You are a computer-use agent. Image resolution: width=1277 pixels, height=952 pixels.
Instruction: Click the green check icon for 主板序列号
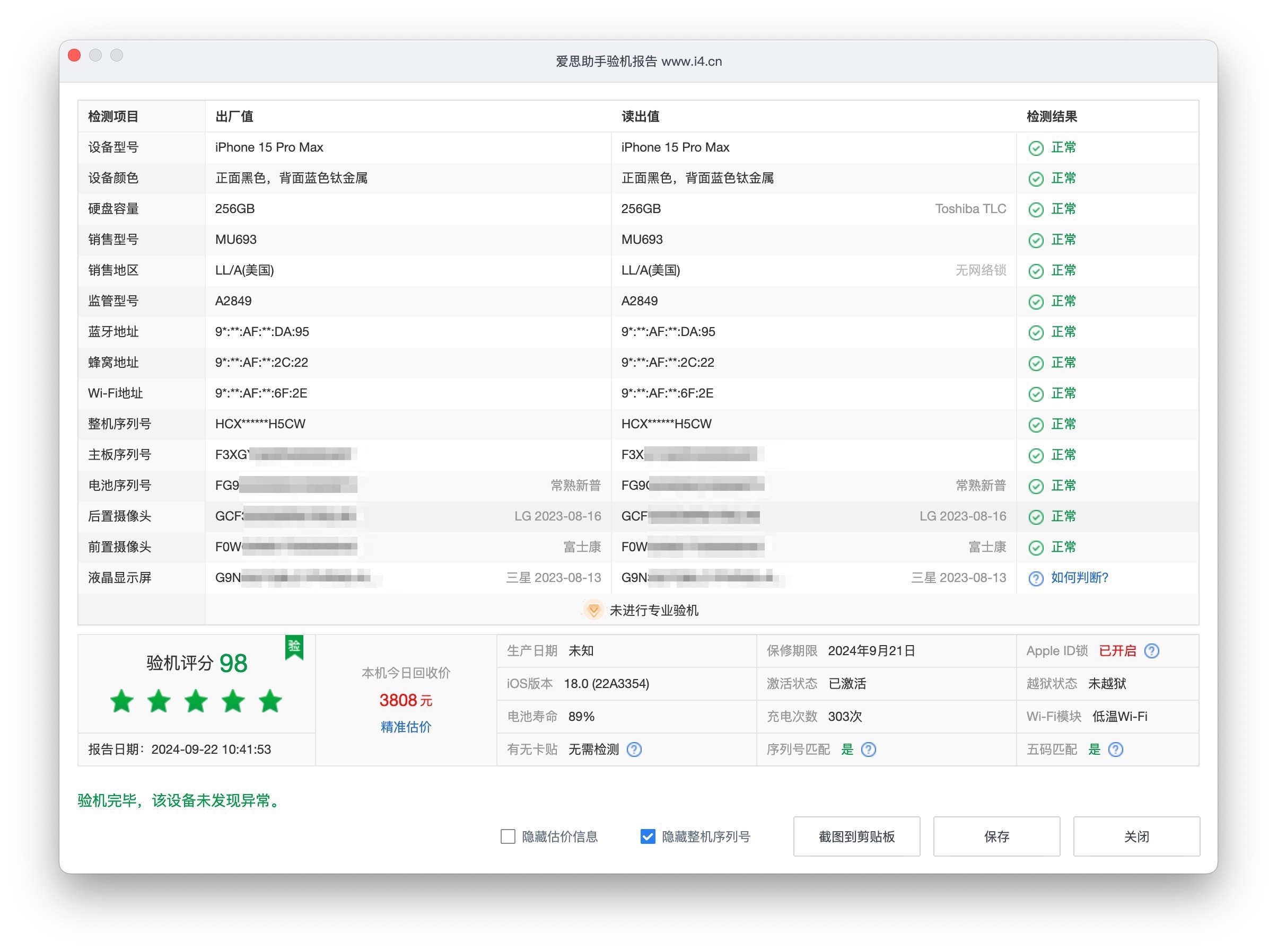click(x=1036, y=455)
